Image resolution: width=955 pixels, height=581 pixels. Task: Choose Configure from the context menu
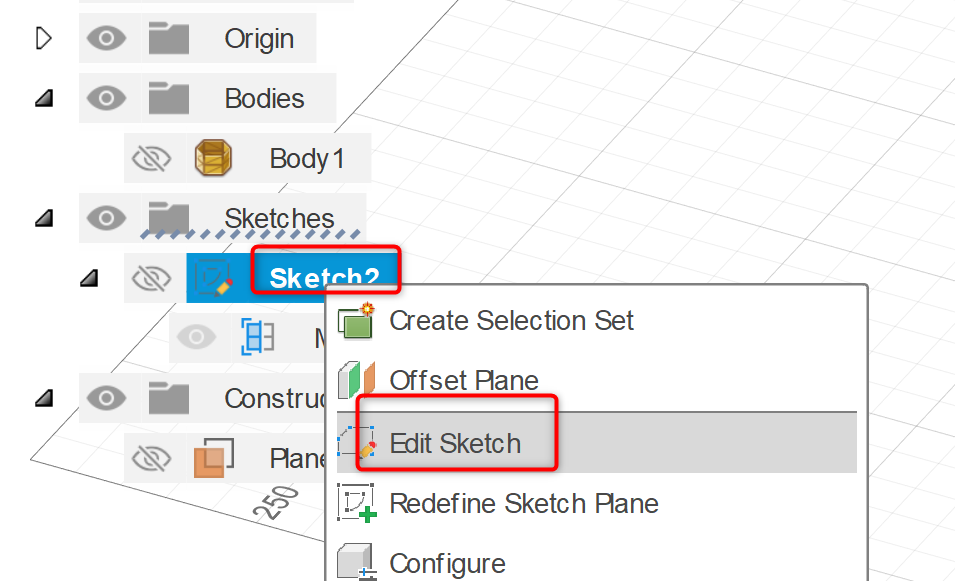447,561
